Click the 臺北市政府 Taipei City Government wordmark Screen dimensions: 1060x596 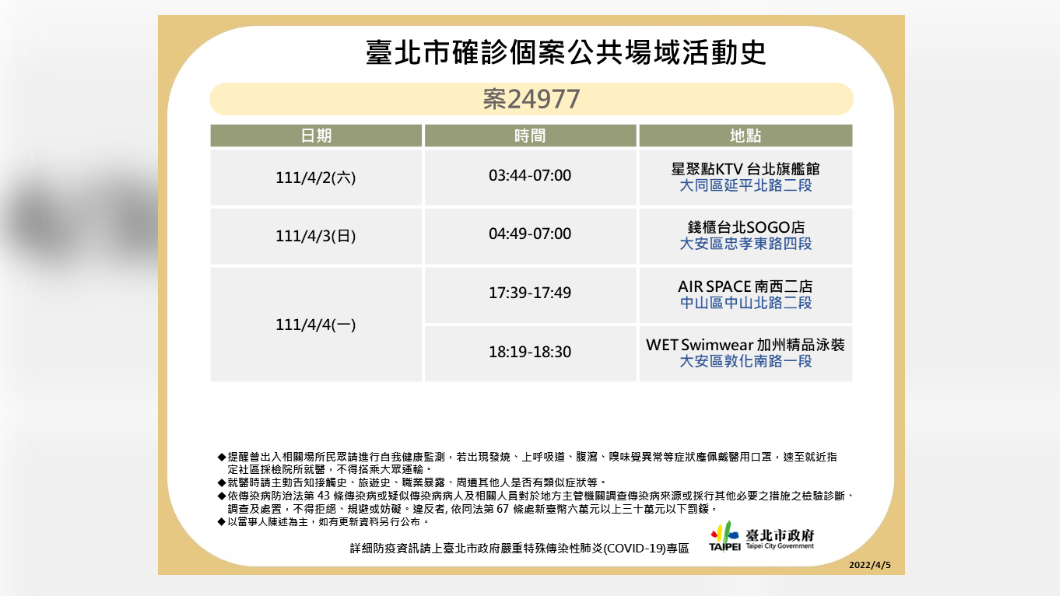(779, 539)
